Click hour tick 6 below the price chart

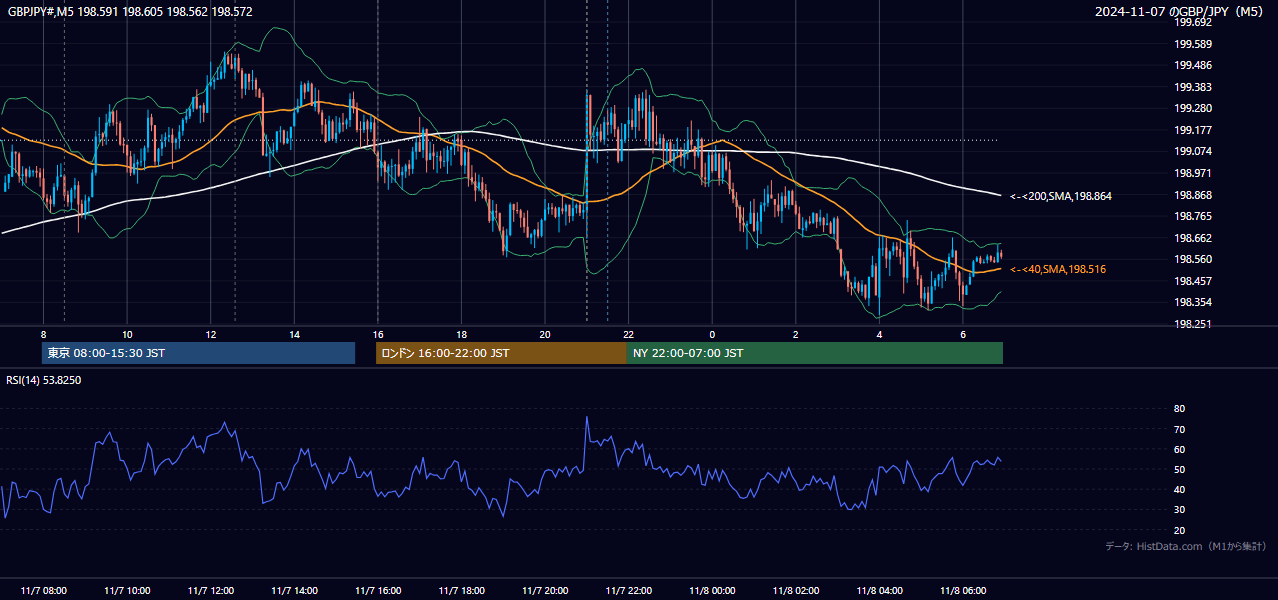tap(962, 334)
